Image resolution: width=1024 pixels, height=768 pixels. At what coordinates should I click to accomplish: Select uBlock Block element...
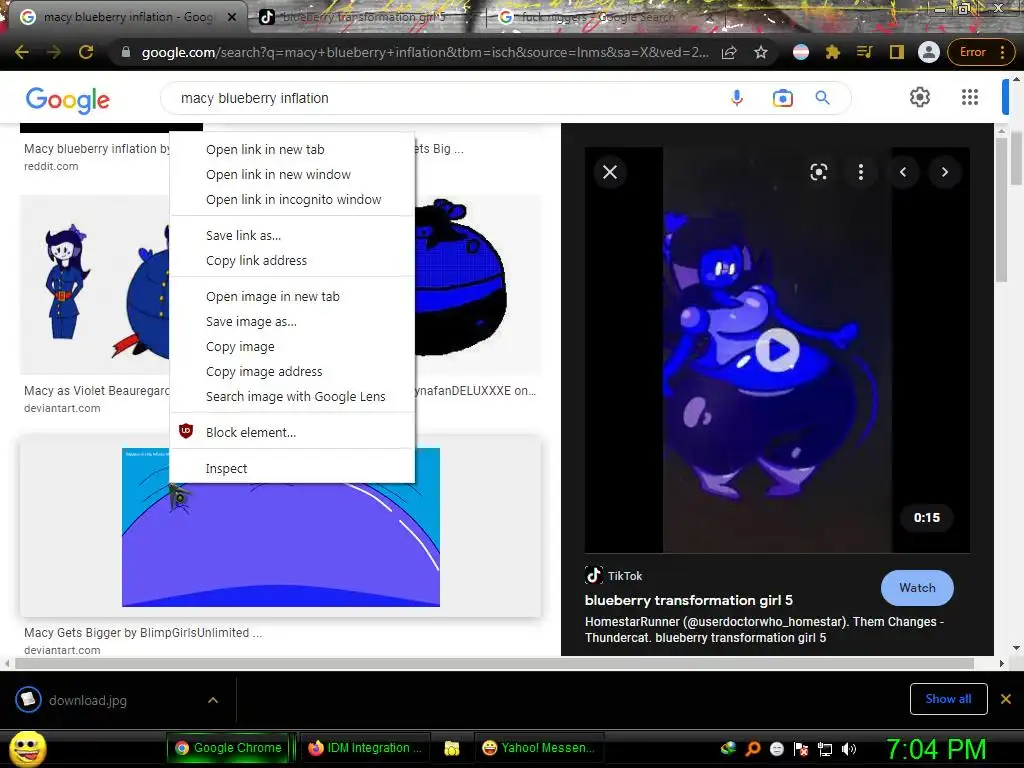[x=292, y=432]
